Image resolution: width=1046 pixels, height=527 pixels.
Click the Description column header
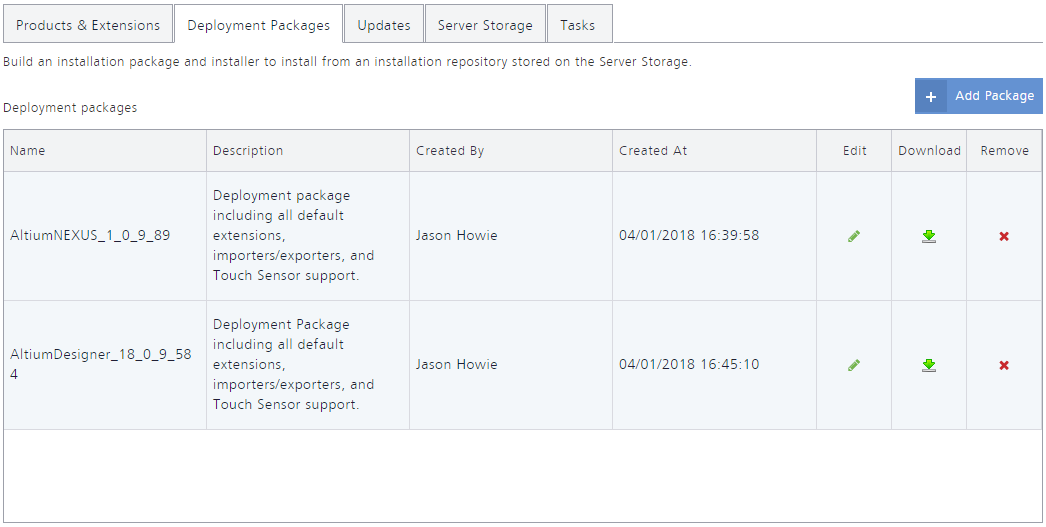pos(248,151)
